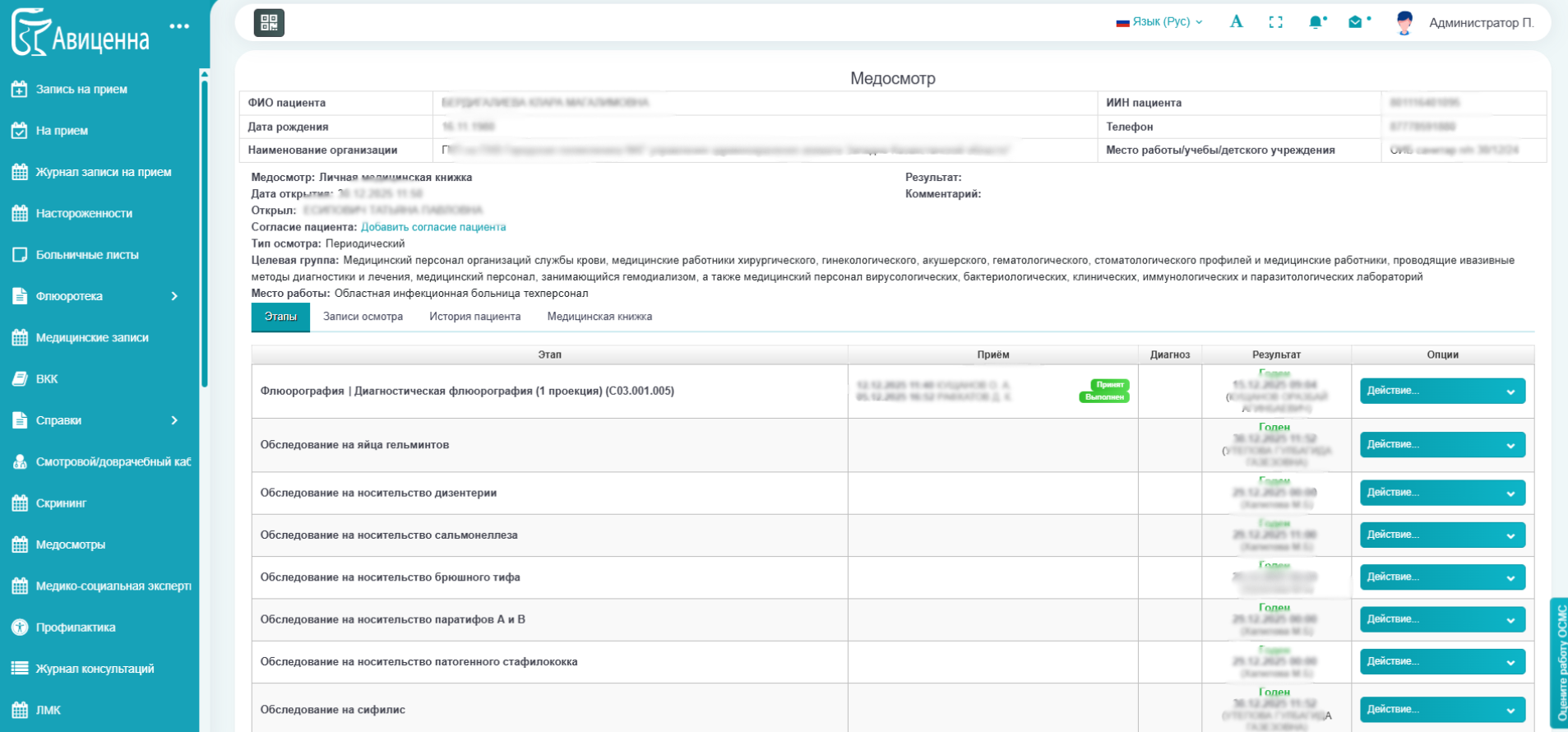Open 'Действие...' dropdown for сифилис row
1568x732 pixels.
(x=1442, y=710)
